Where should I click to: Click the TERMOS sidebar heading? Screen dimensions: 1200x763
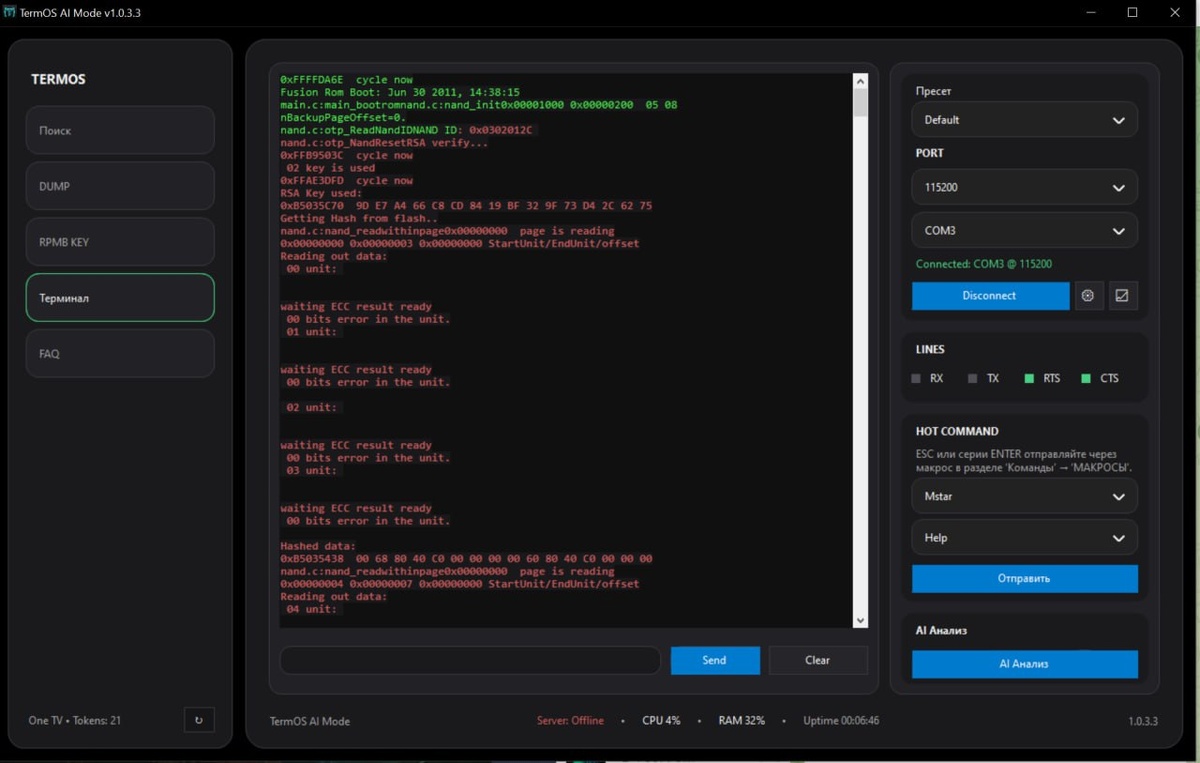click(x=58, y=79)
